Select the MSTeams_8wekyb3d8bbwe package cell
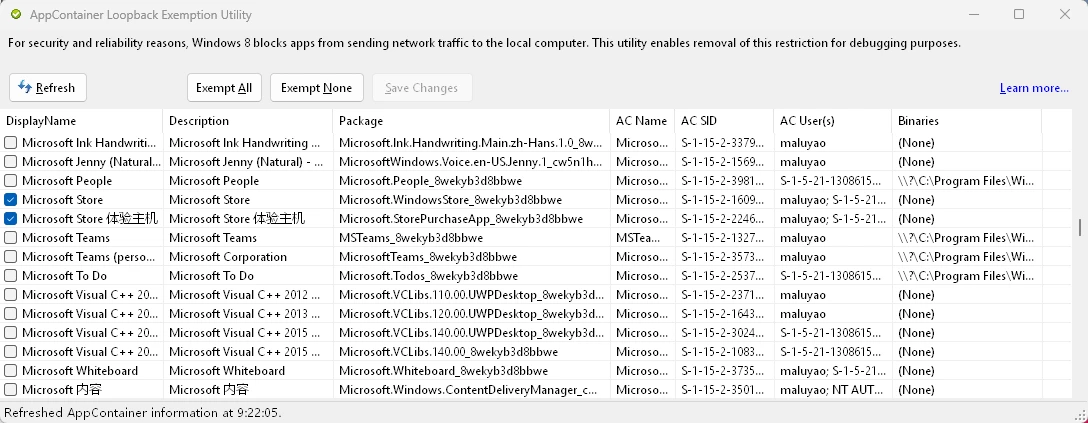The image size is (1088, 423). [x=471, y=238]
